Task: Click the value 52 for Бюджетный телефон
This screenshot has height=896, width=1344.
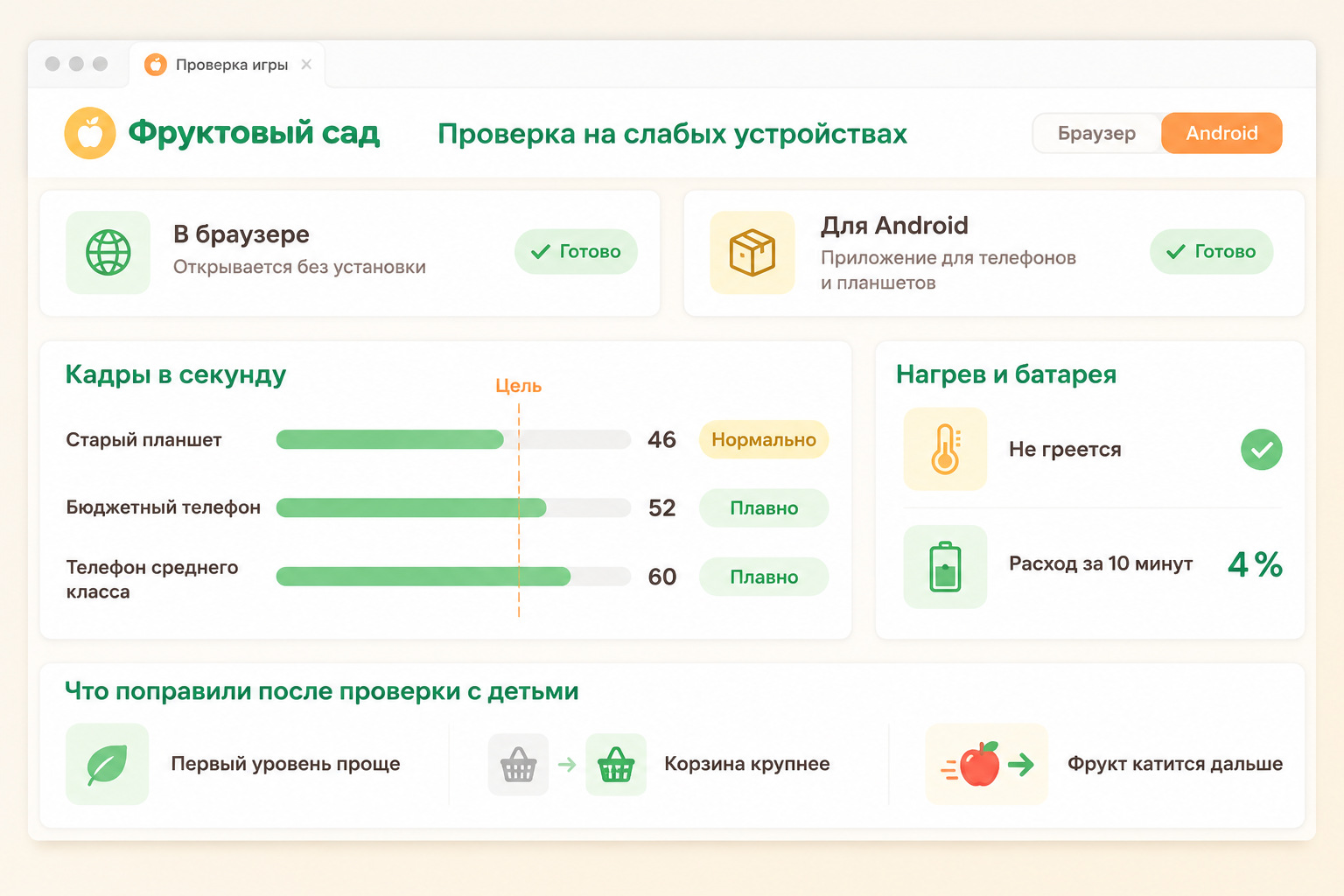Action: click(661, 508)
